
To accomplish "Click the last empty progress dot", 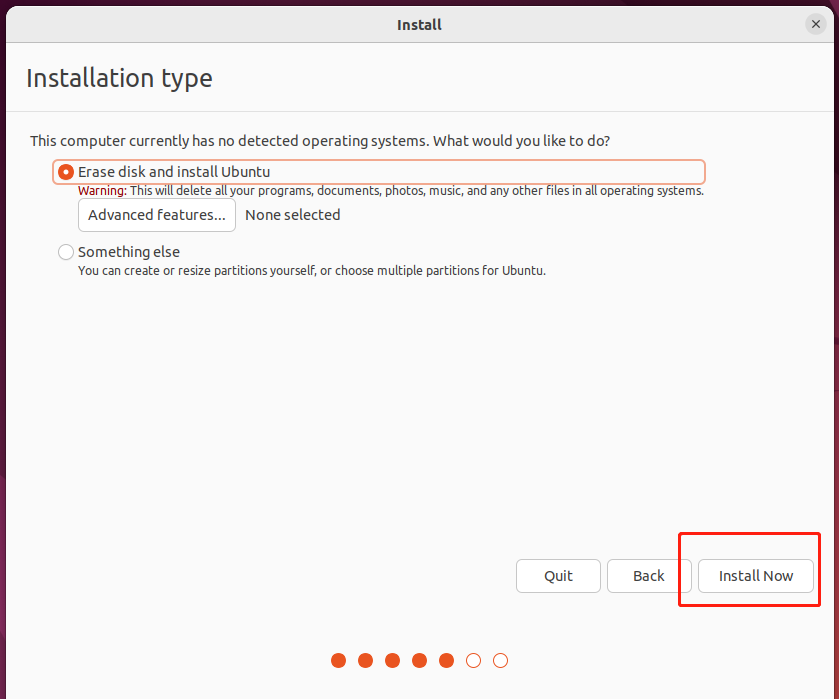I will tap(501, 660).
